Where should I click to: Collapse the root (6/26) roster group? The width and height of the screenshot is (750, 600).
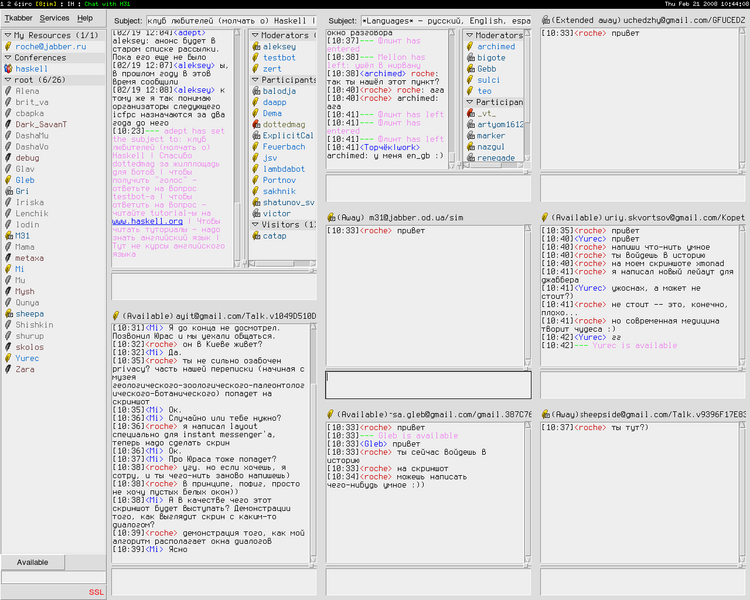click(8, 80)
